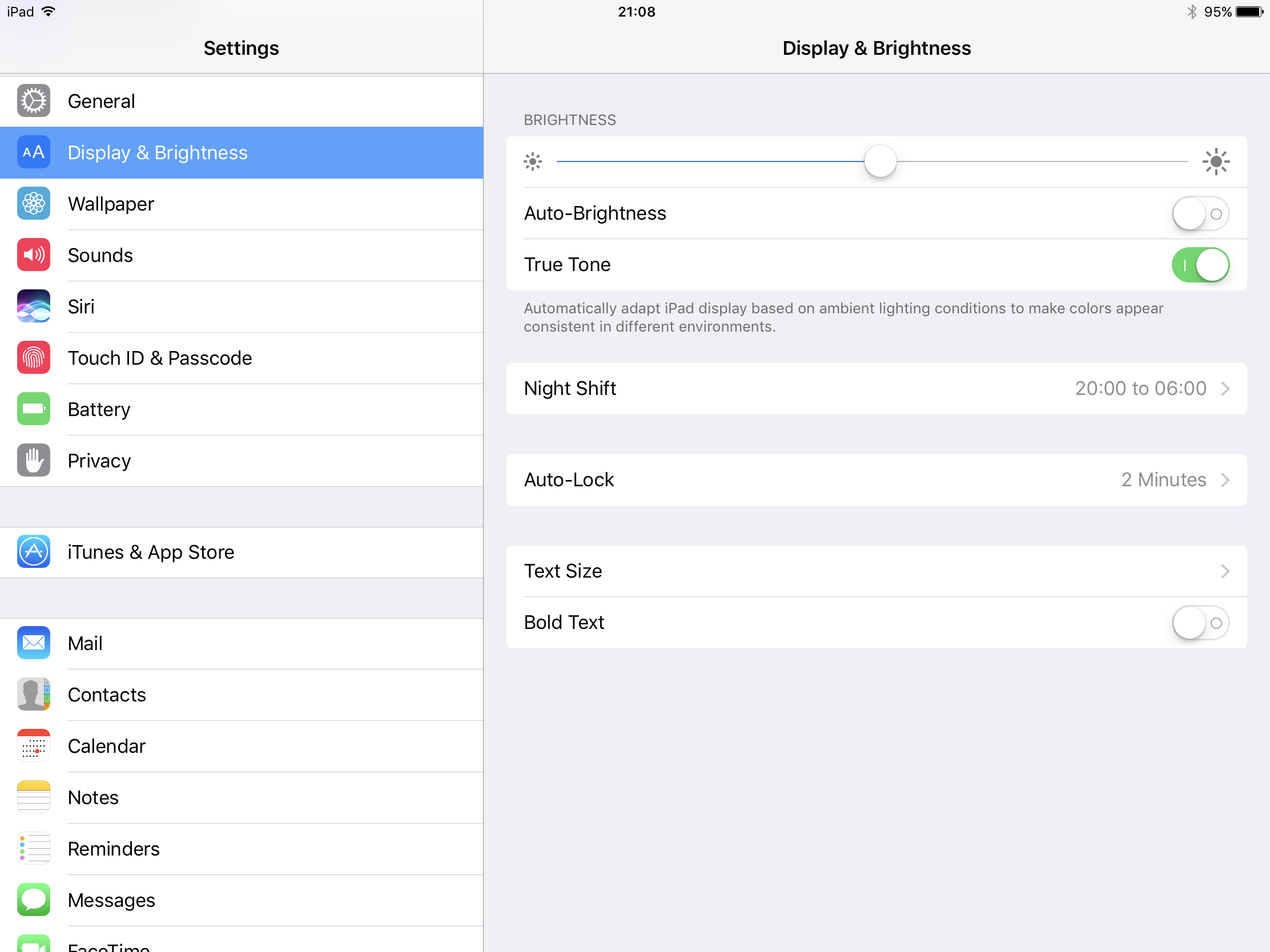Screen dimensions: 1270x952
Task: Open the green Battery icon
Action: coord(33,409)
